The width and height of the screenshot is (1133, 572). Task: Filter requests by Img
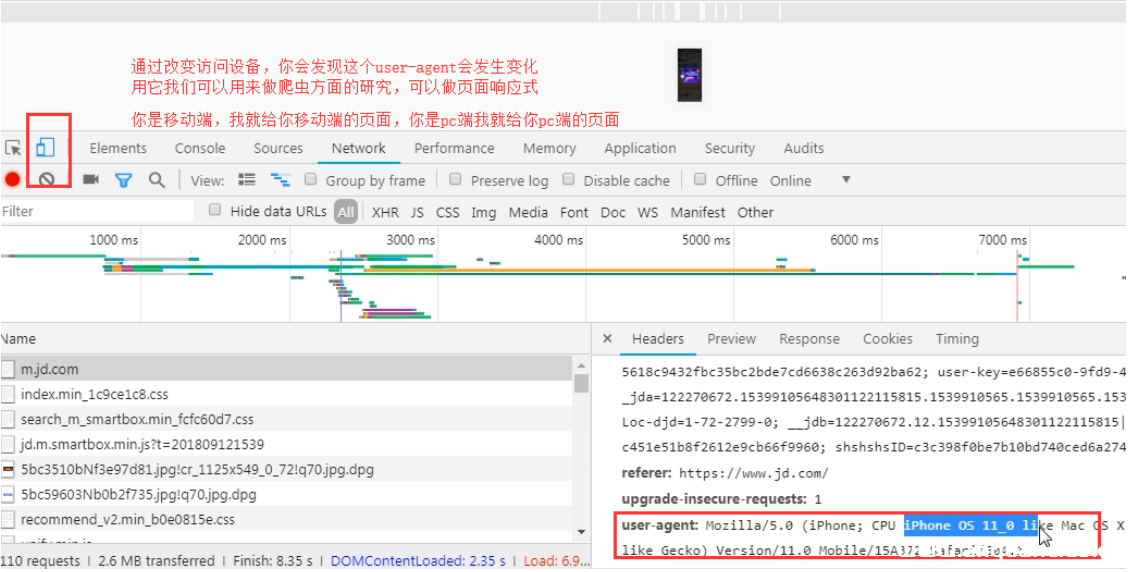tap(483, 212)
